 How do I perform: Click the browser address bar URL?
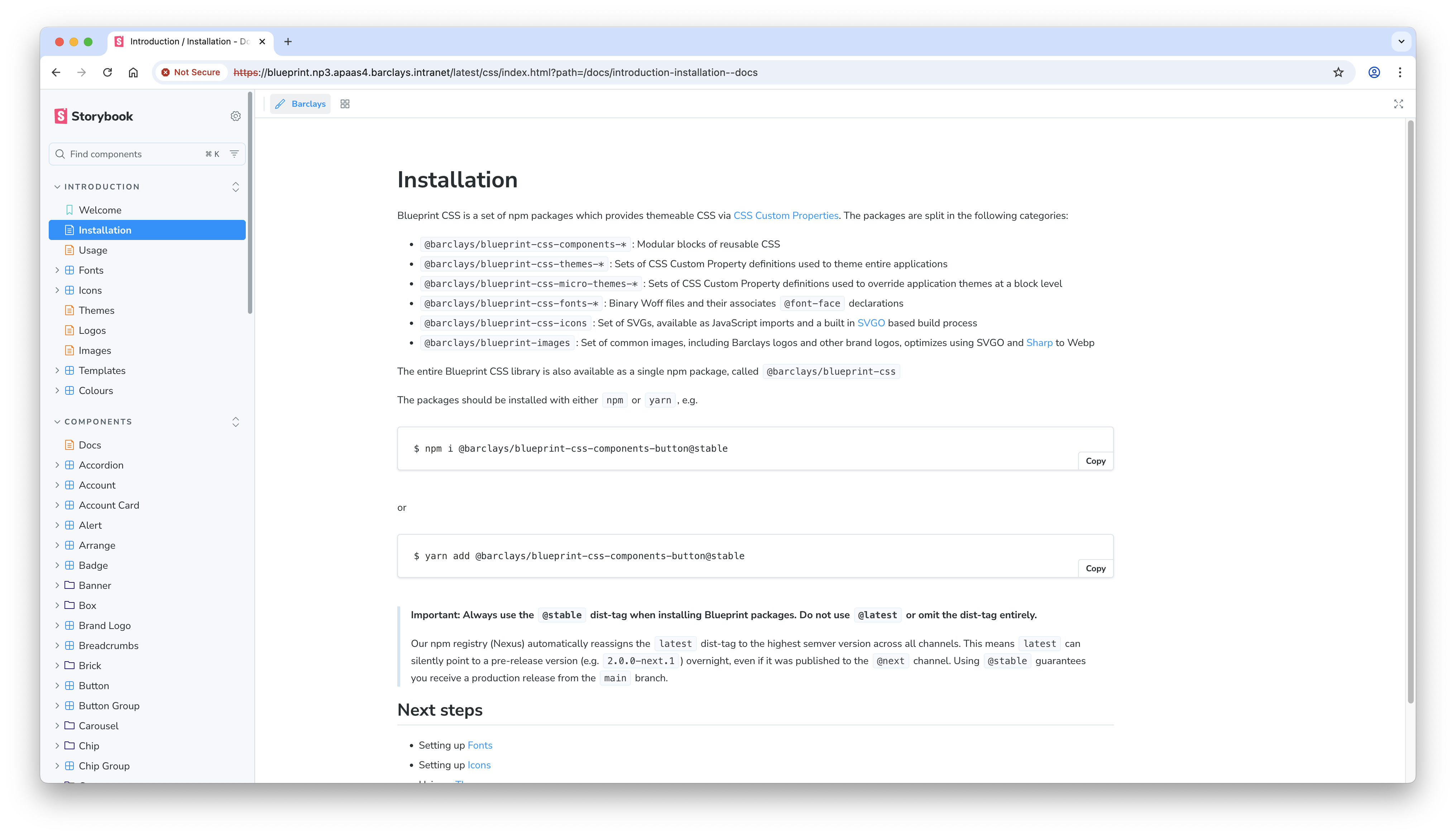(495, 72)
